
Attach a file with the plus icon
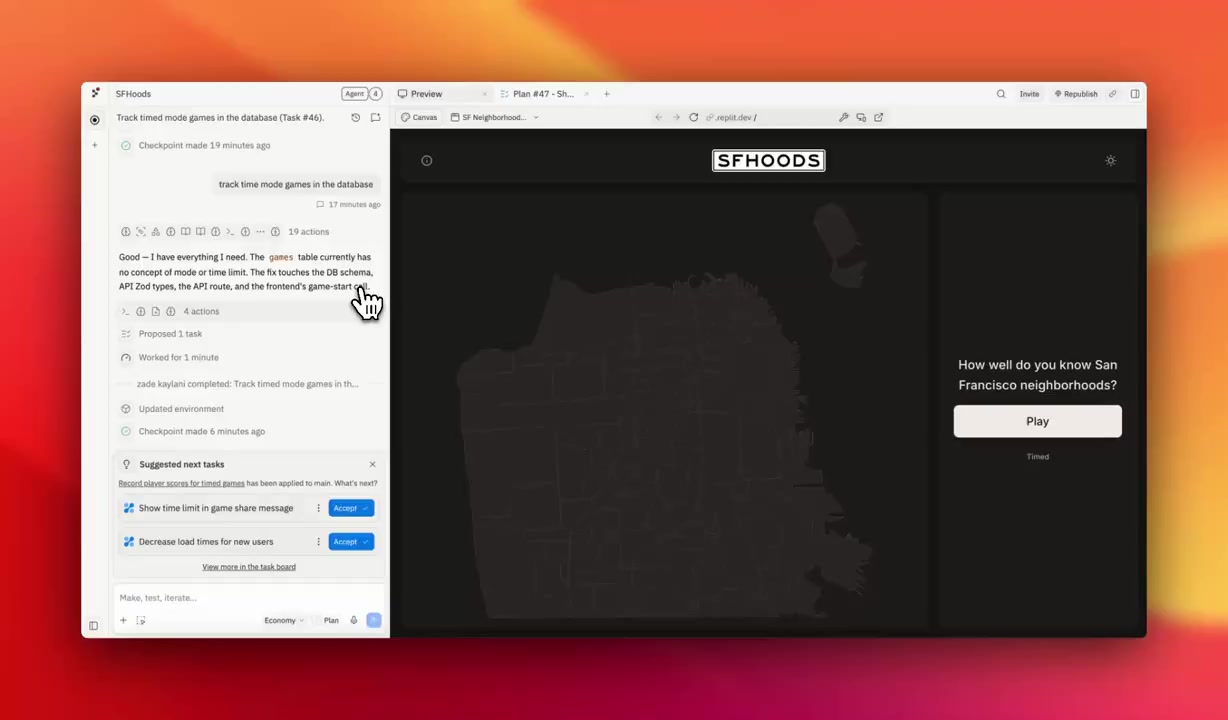tap(123, 621)
